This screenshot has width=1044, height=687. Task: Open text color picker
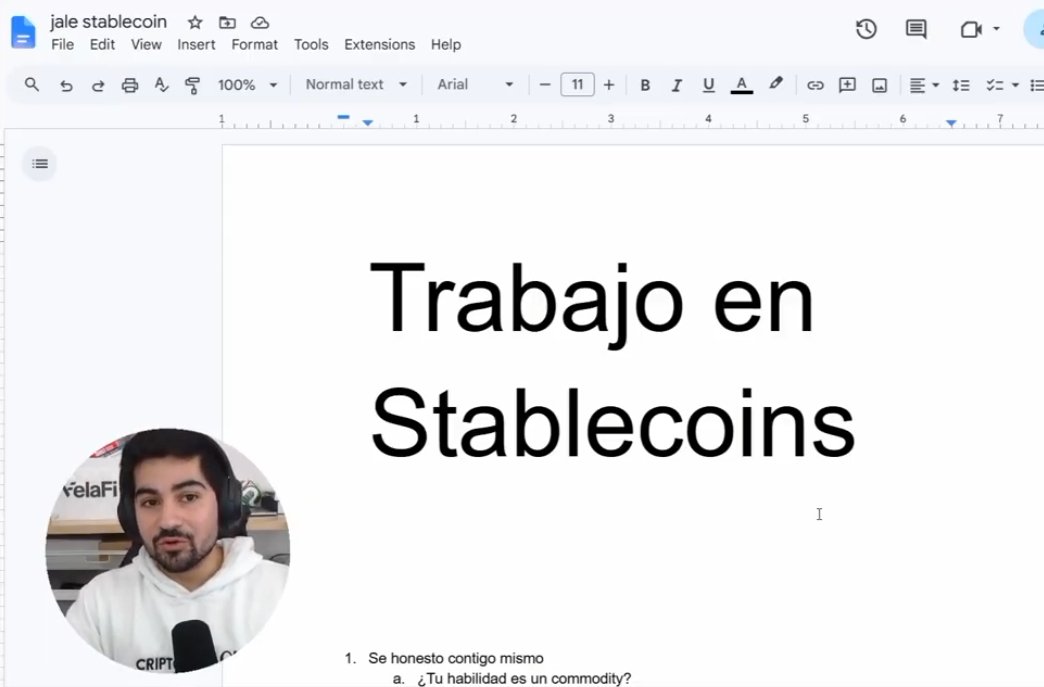click(x=742, y=85)
